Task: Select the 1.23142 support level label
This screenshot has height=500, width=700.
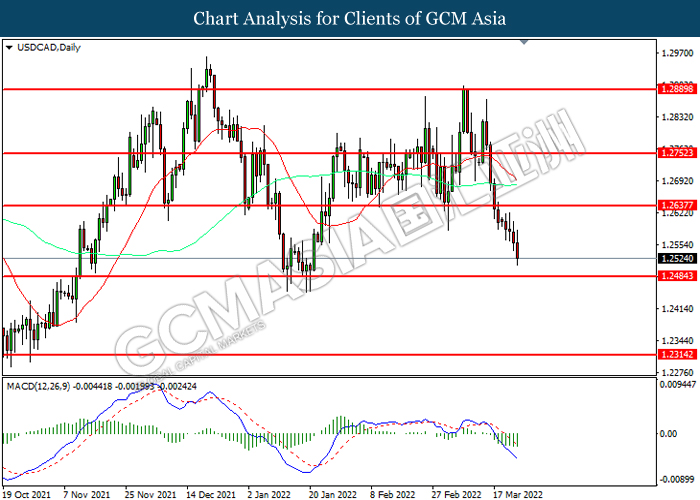Action: coord(678,355)
